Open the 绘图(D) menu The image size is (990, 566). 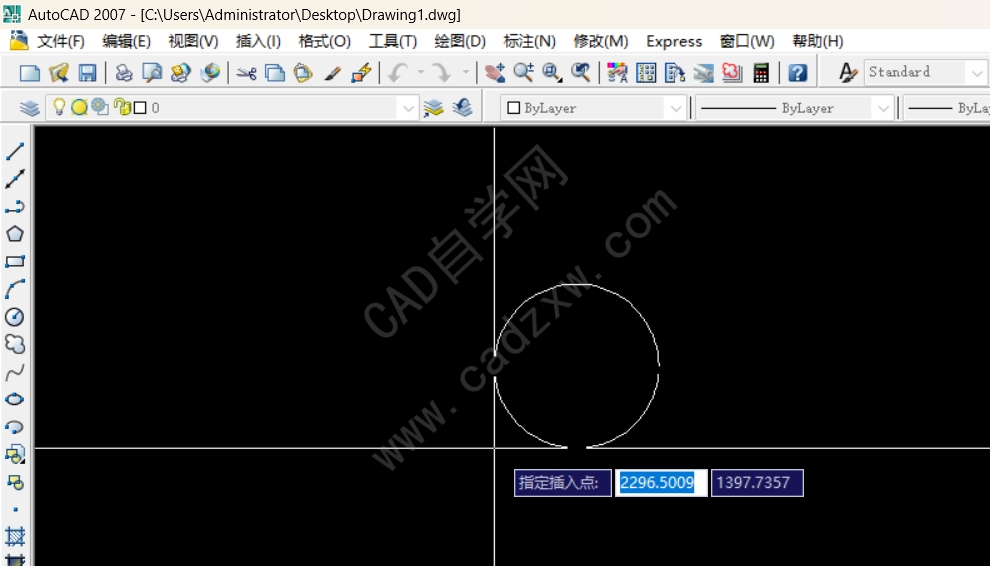coord(460,42)
